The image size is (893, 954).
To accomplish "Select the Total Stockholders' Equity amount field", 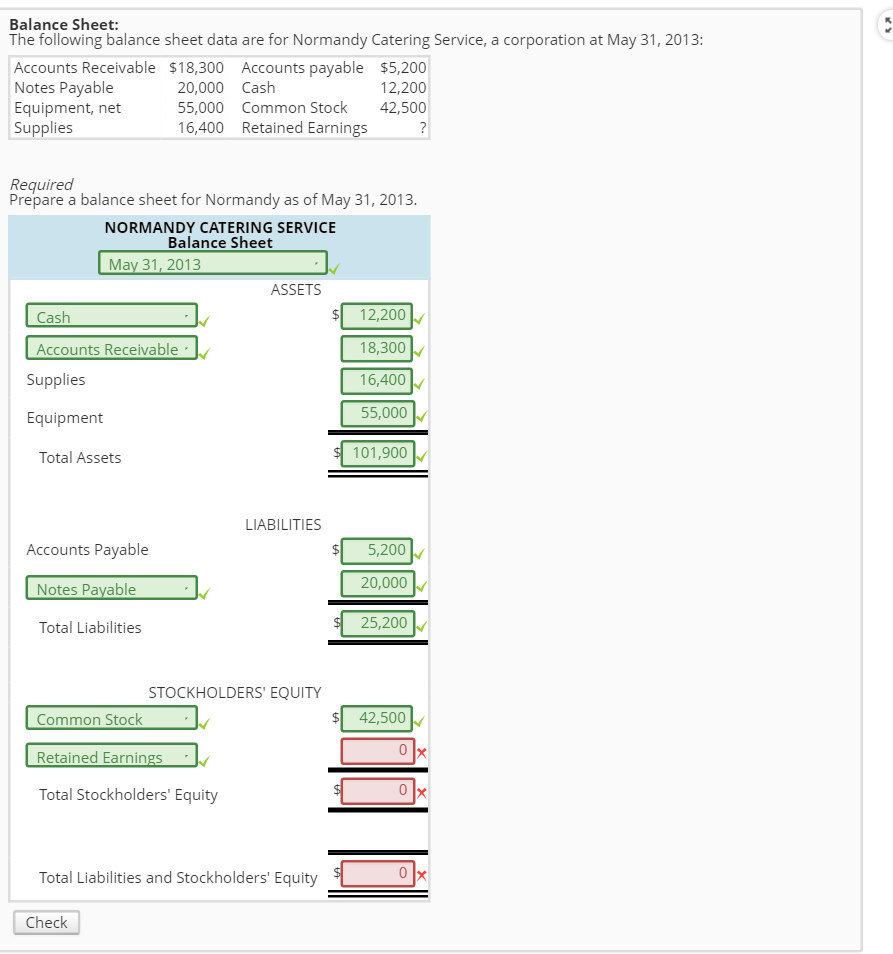I will [377, 791].
